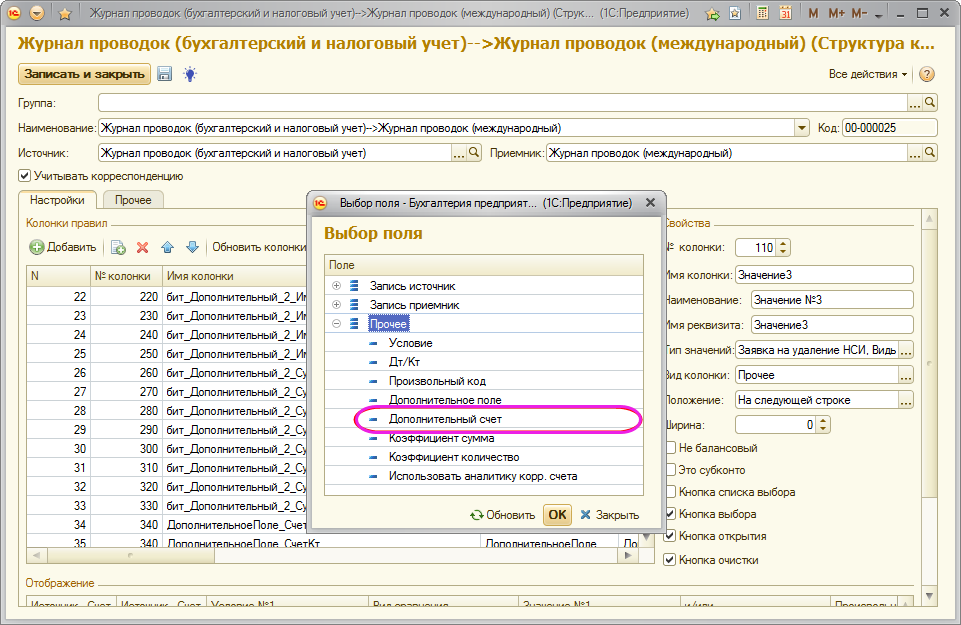Confirm selection with the OK button
Viewport: 961px width, 625px height.
coord(557,515)
